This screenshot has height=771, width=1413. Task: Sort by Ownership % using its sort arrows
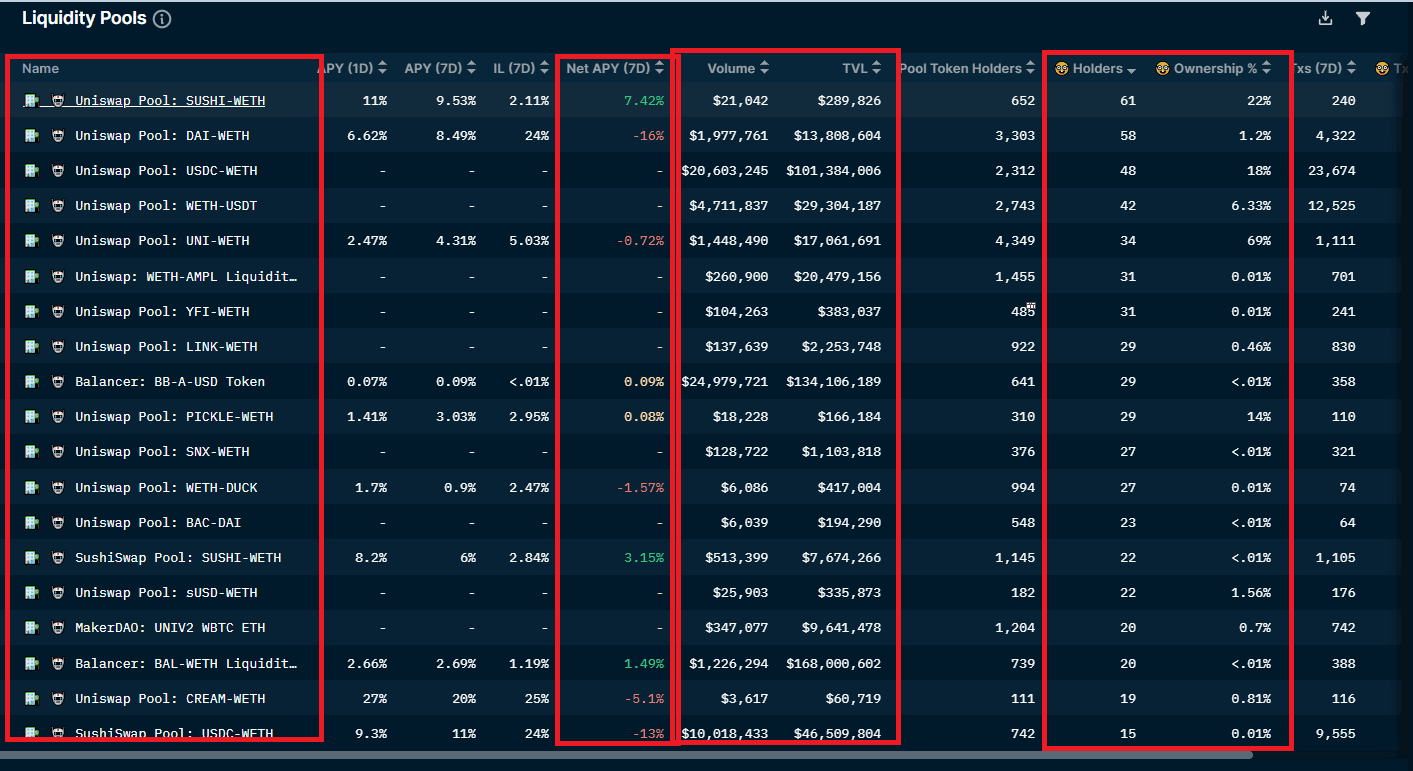coord(1267,69)
